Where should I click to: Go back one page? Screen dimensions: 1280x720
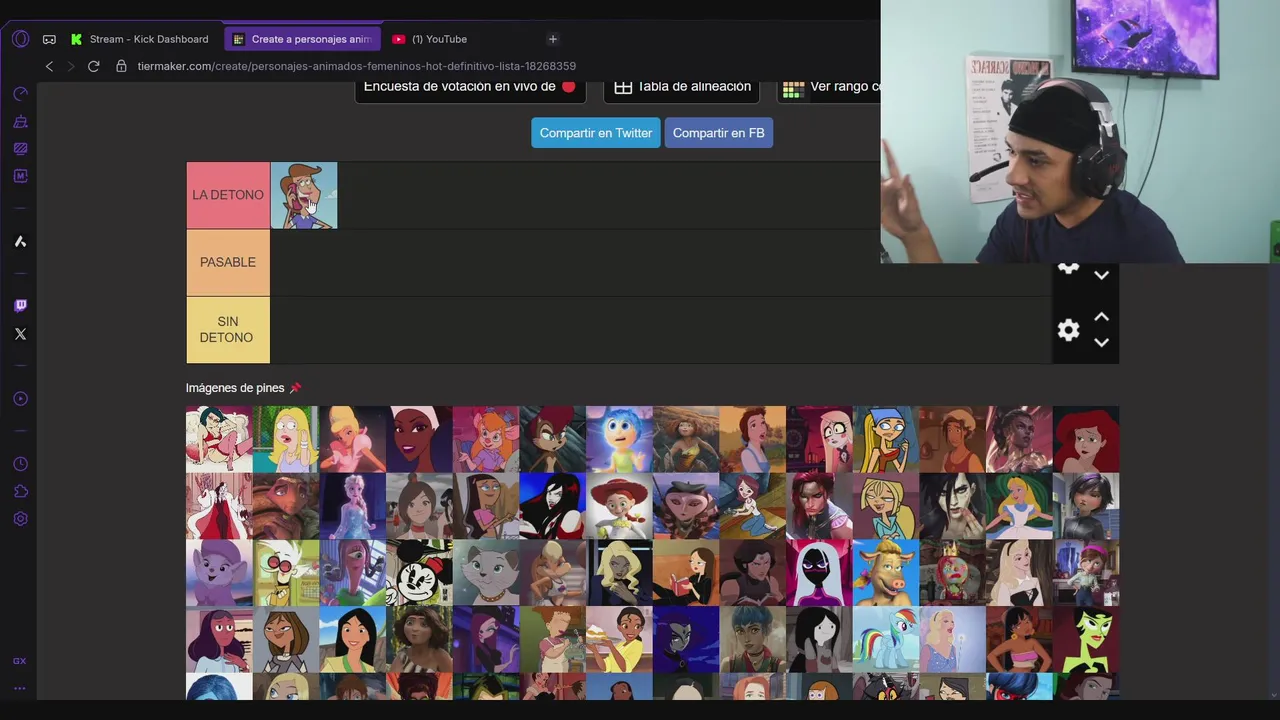[49, 66]
